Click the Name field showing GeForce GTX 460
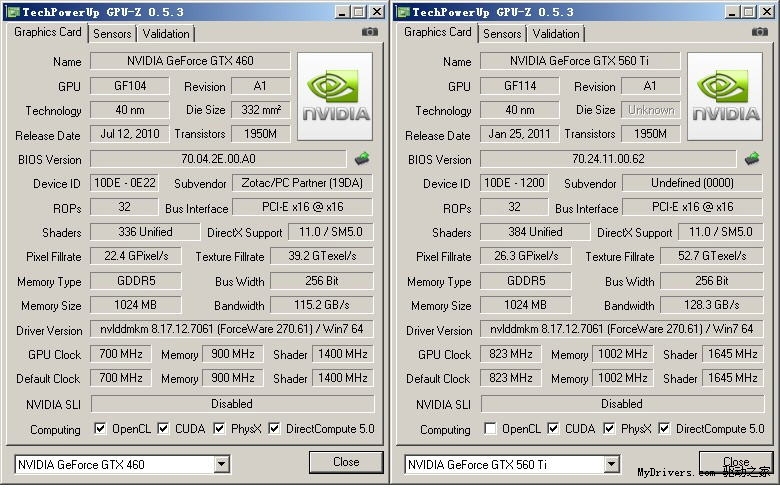780x488 pixels. coord(190,61)
